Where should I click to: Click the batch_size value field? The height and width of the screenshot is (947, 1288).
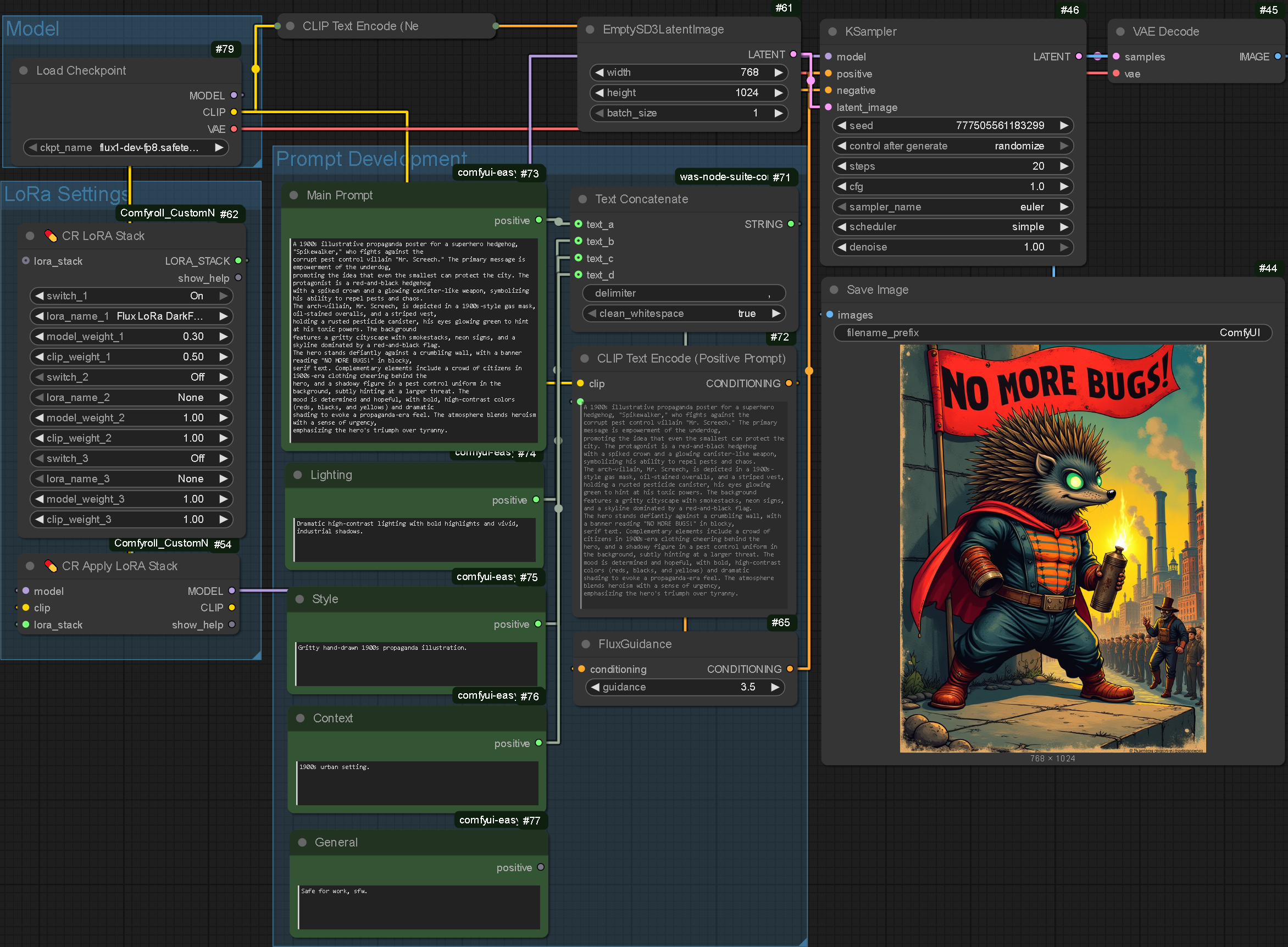(688, 113)
